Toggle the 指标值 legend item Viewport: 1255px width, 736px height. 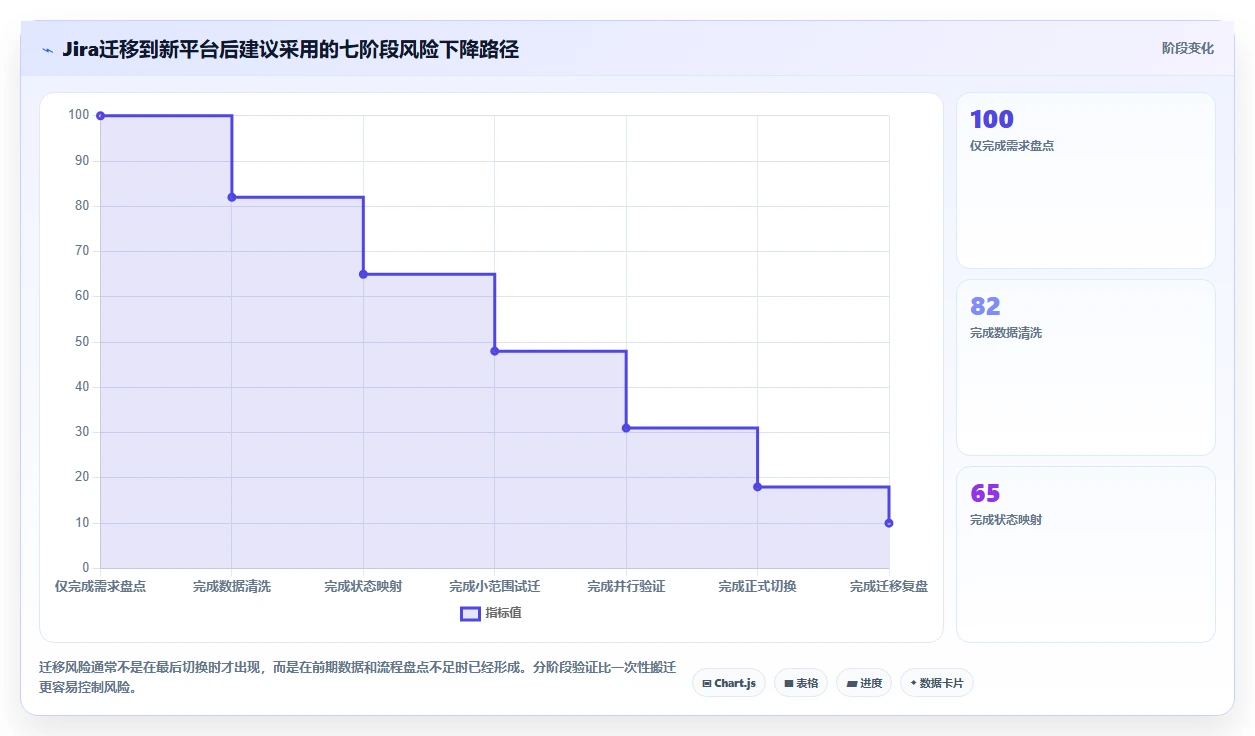click(491, 613)
